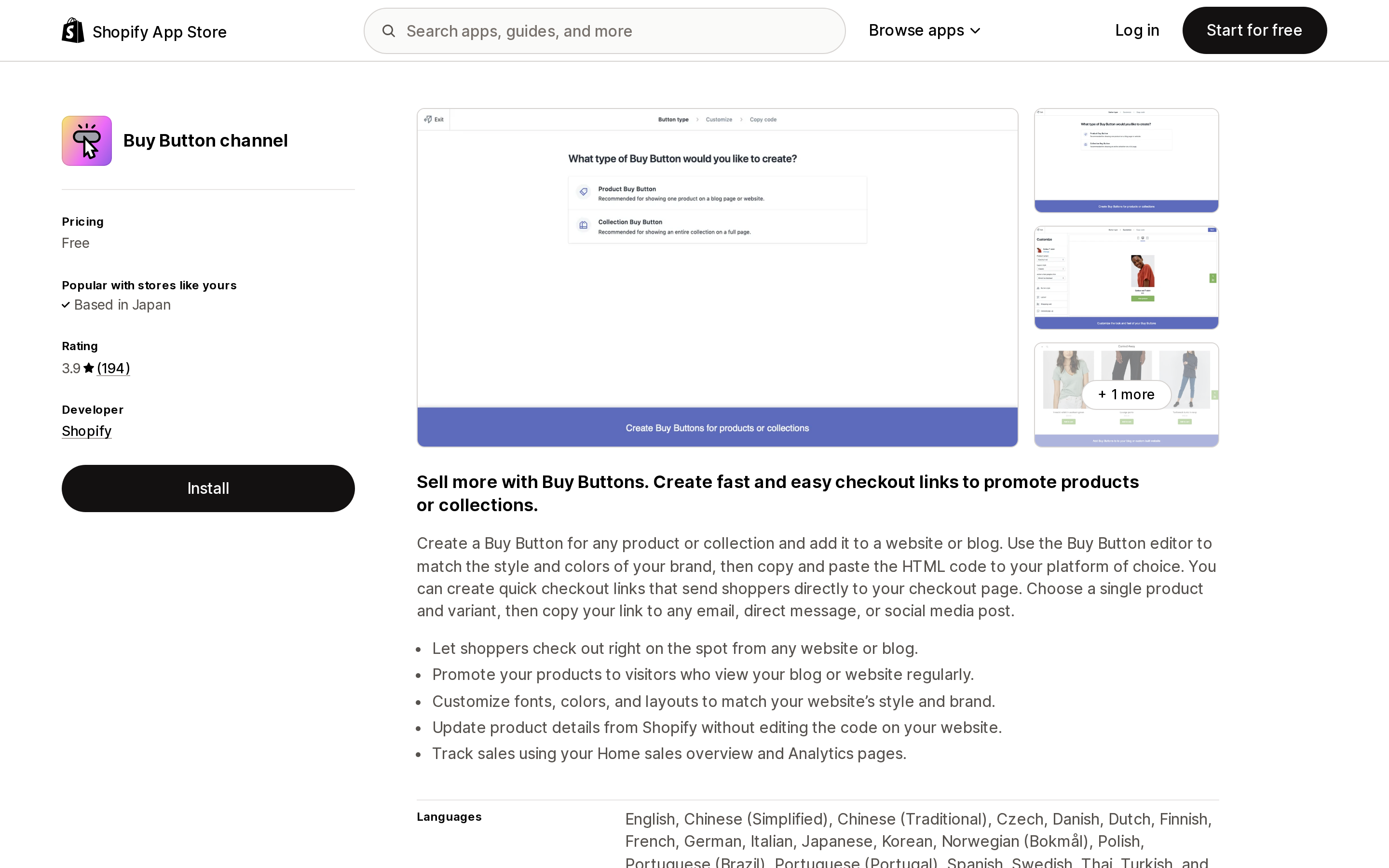Click the Start for free button

1254,30
